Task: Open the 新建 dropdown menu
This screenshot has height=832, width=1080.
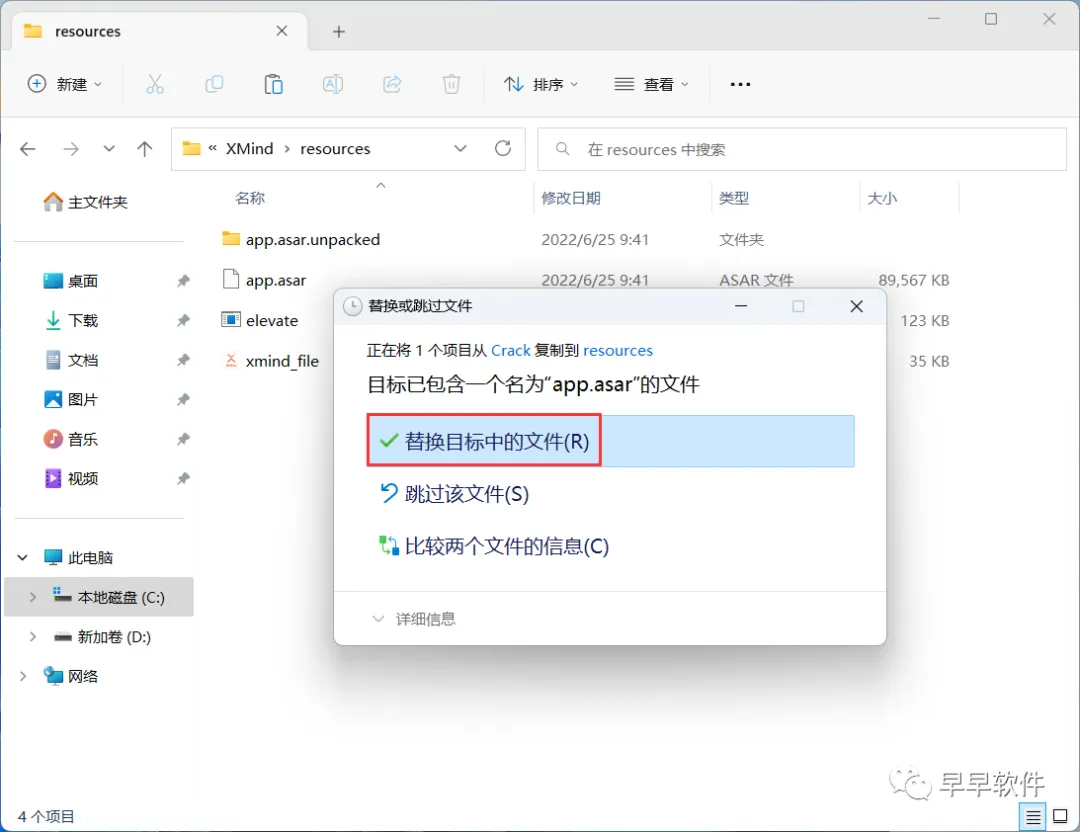Action: click(64, 85)
